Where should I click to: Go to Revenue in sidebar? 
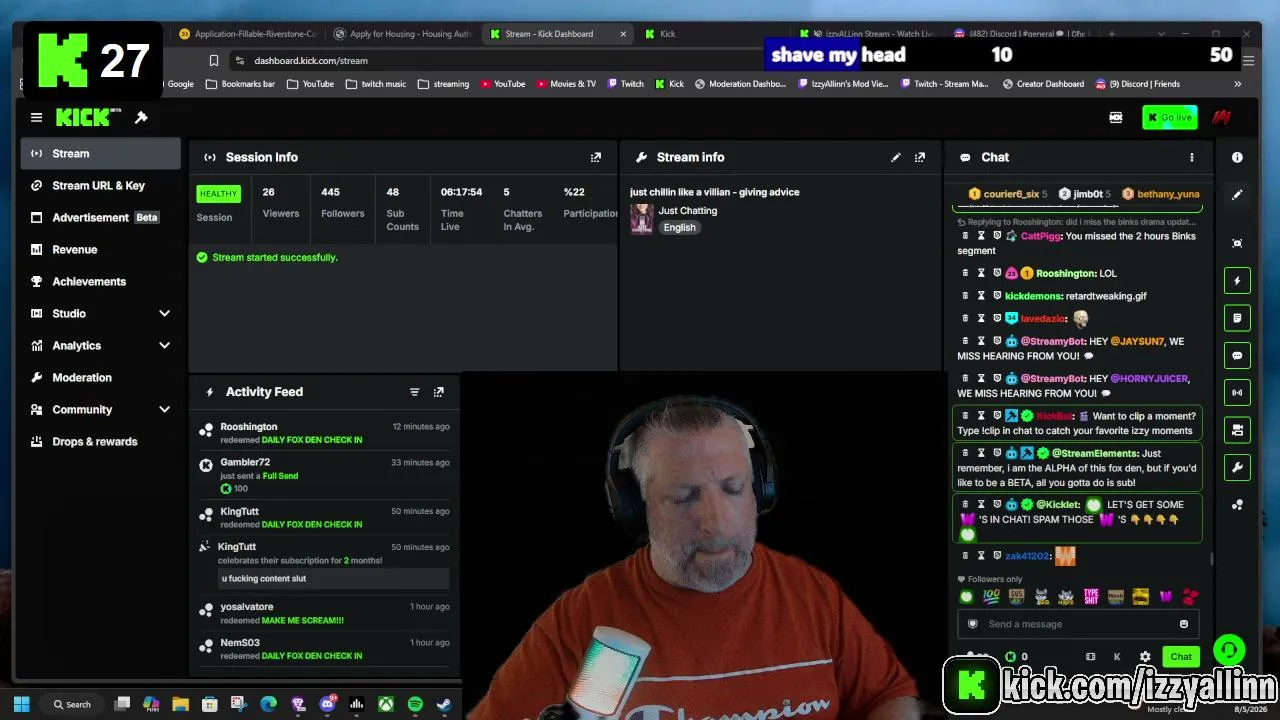[101, 250]
